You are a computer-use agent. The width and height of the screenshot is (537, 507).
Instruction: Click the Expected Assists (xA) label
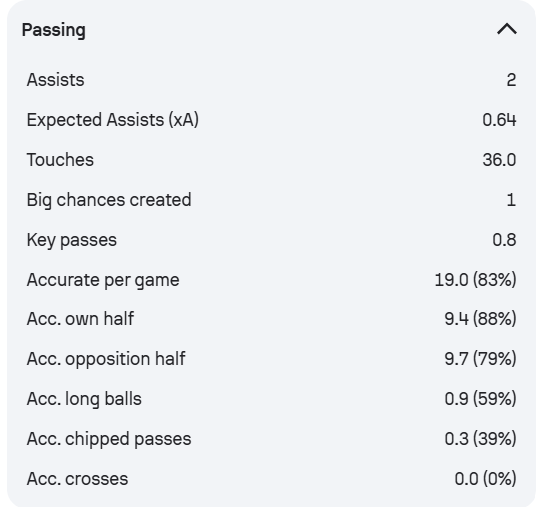pyautogui.click(x=113, y=120)
